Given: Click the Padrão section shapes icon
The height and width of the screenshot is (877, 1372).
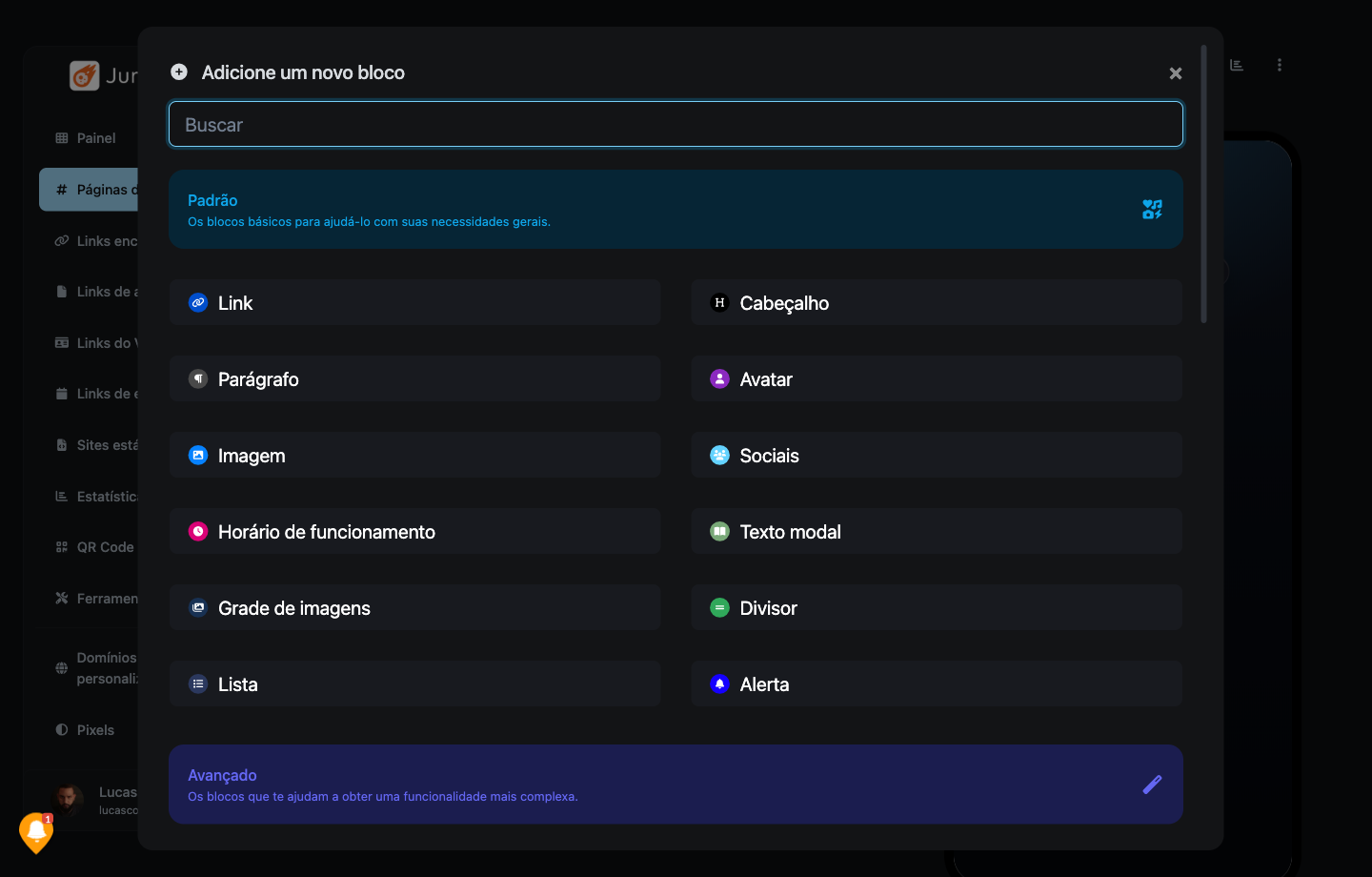Looking at the screenshot, I should (x=1152, y=210).
